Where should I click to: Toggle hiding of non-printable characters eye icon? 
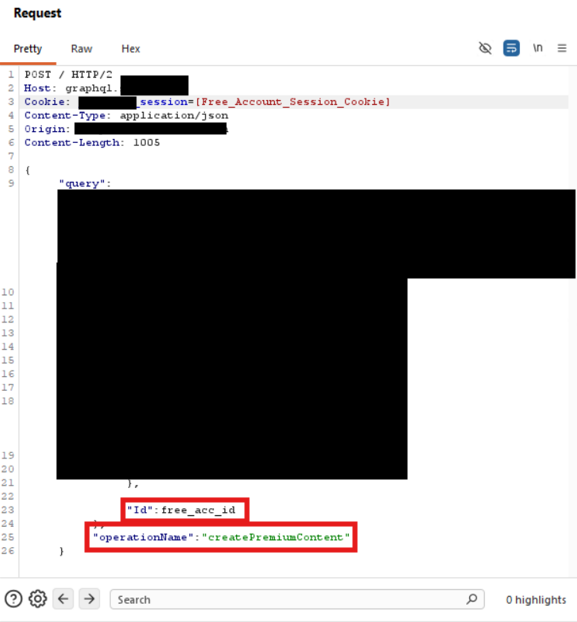click(x=485, y=48)
